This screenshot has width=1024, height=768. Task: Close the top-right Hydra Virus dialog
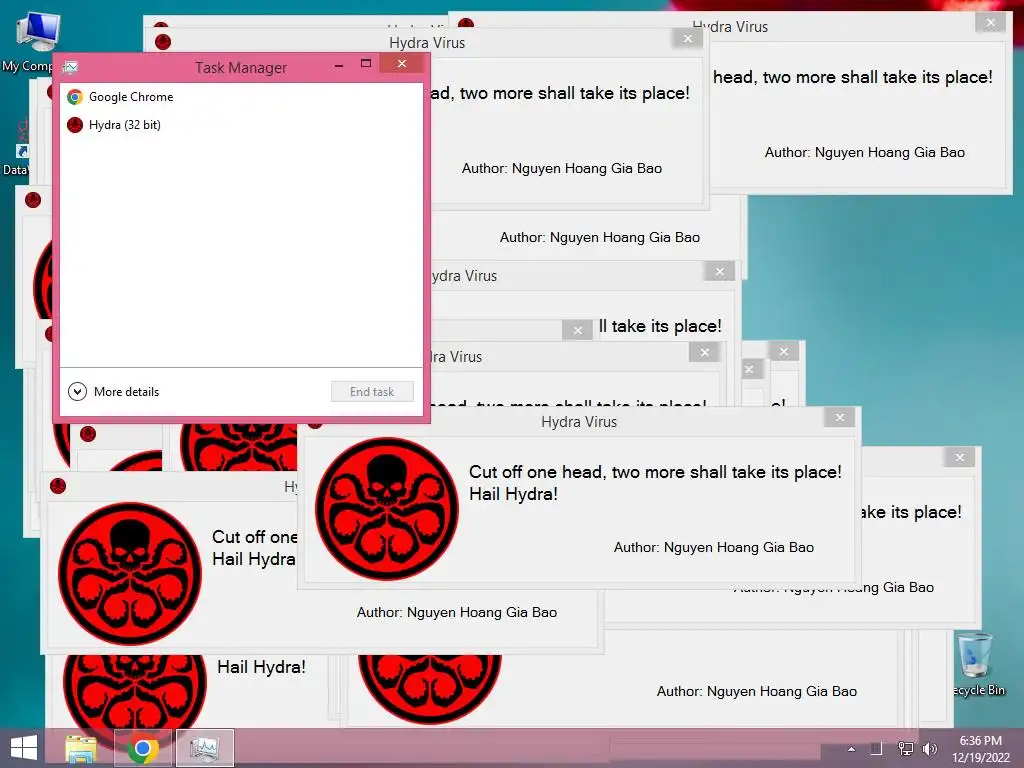[x=991, y=23]
